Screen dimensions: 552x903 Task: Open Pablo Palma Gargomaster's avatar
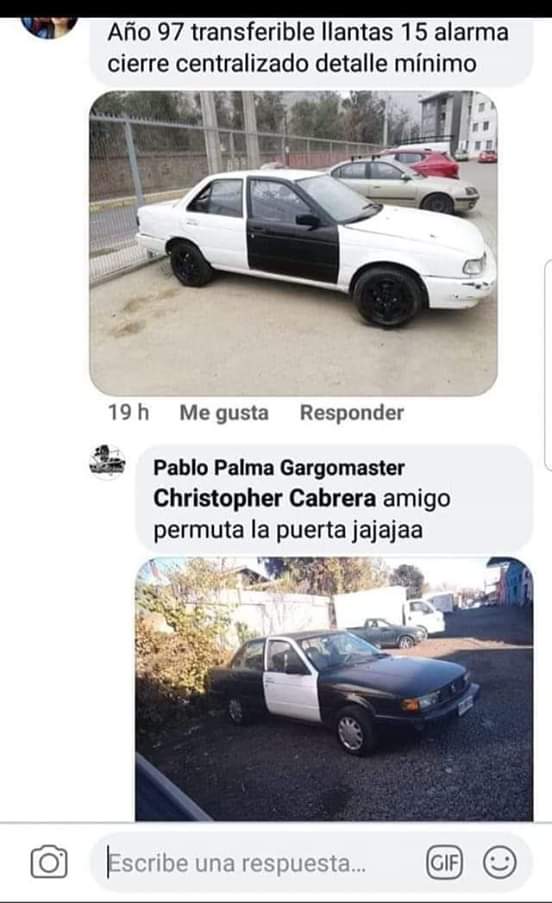[108, 462]
